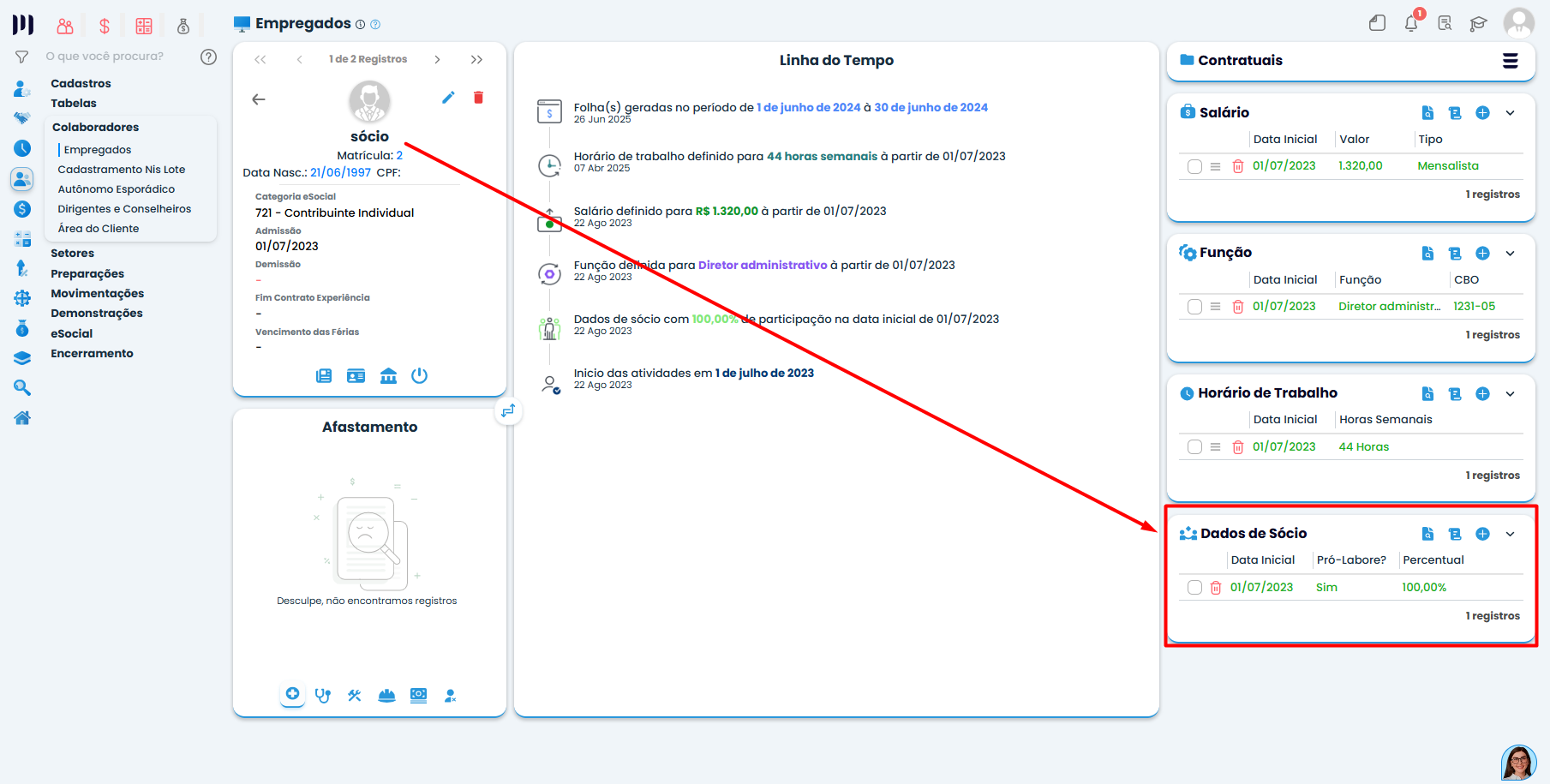Click the power icon under employee details
This screenshot has height=784, width=1550.
[x=419, y=376]
